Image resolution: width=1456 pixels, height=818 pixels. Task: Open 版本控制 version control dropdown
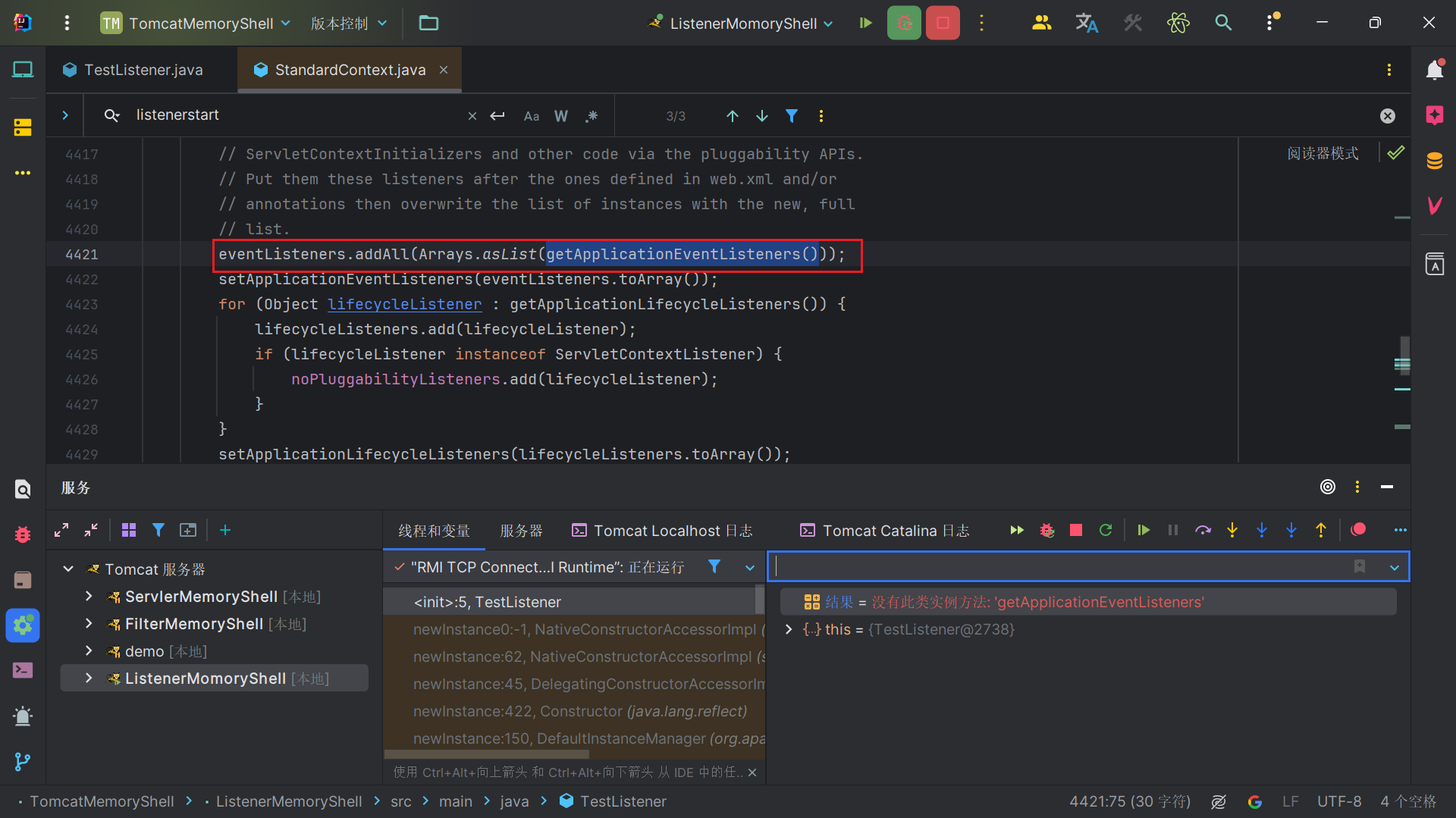(x=349, y=23)
